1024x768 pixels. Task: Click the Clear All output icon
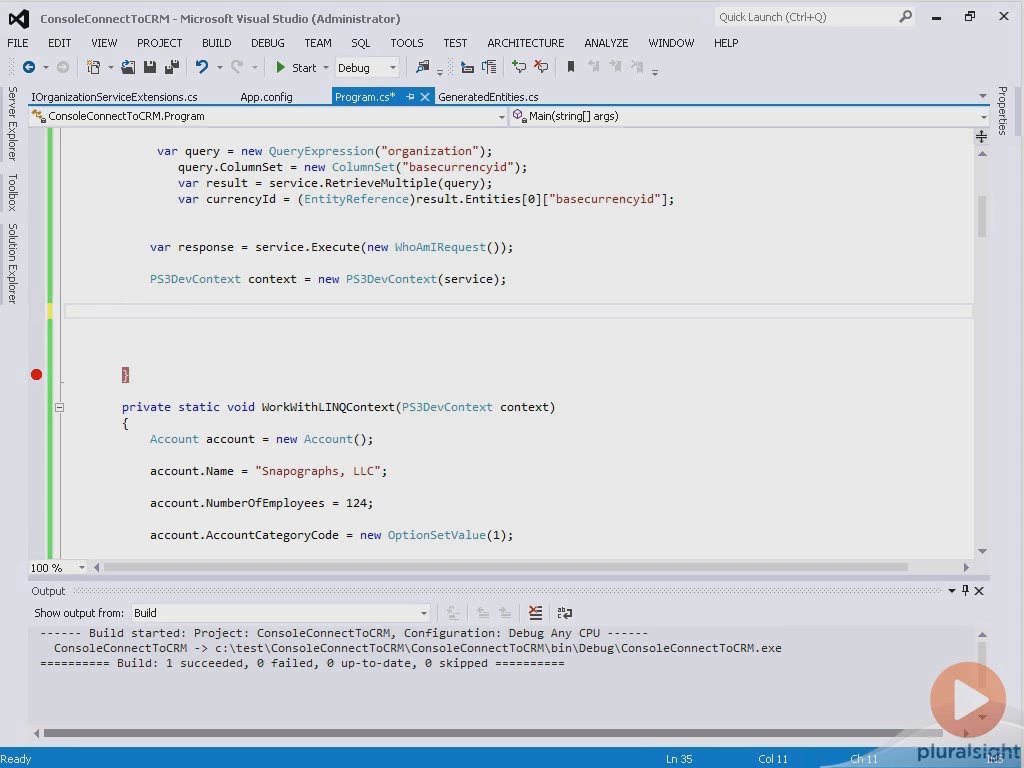point(536,613)
